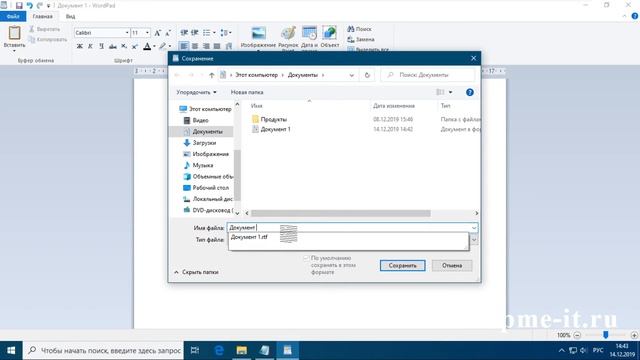Image resolution: width=640 pixels, height=360 pixels.
Task: Click the Redo arrow in WordPad title bar
Action: coord(40,5)
